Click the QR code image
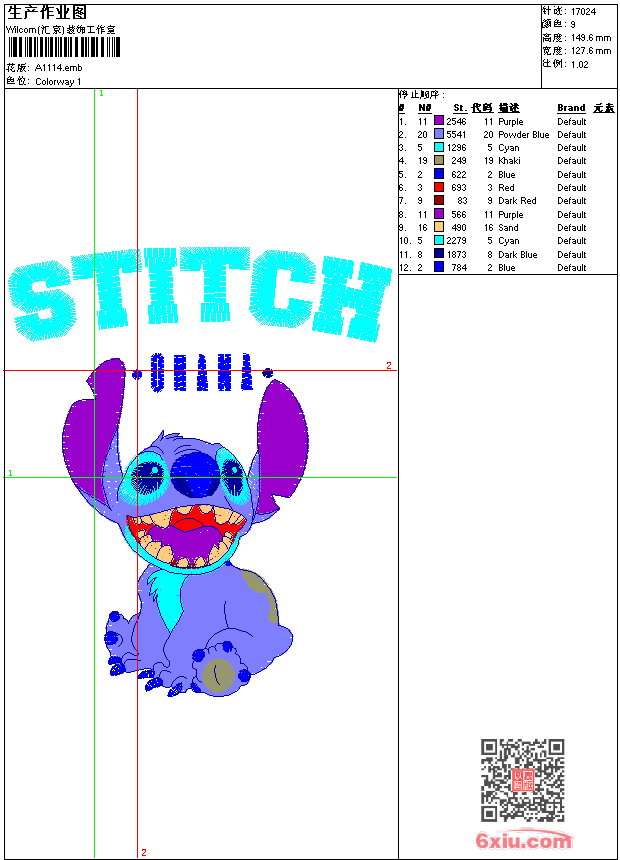The image size is (620, 860). (x=523, y=780)
